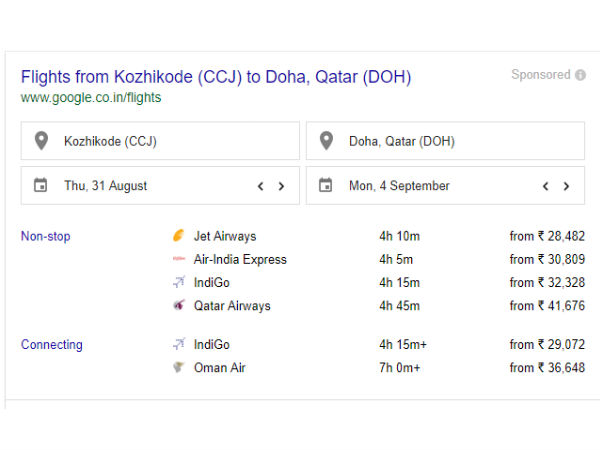Open the departure date calendar icon
The width and height of the screenshot is (600, 450).
41,185
